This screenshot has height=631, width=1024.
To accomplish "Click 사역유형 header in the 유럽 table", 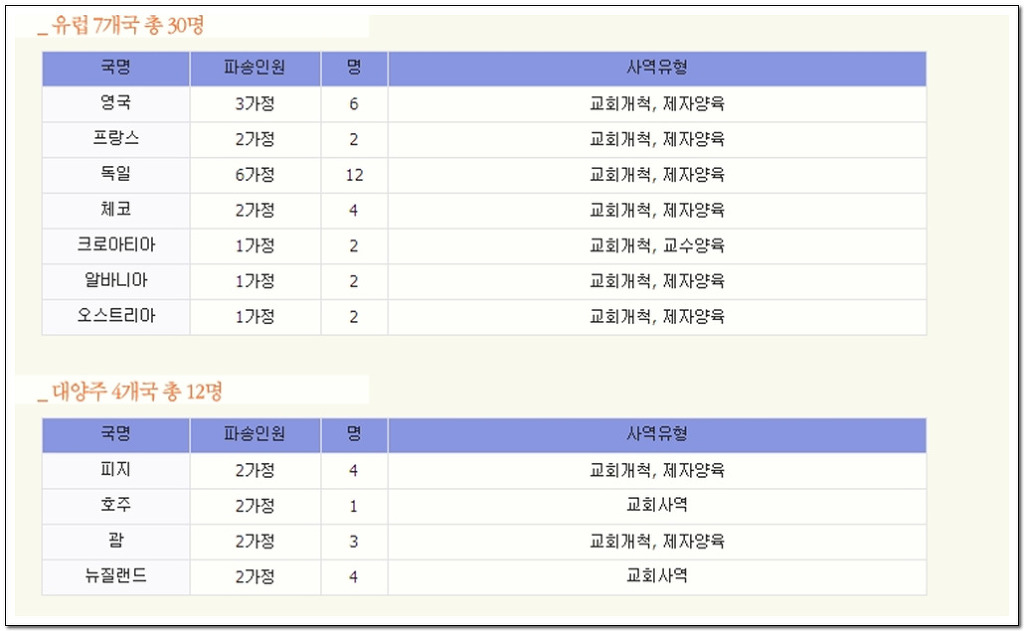I will [657, 68].
